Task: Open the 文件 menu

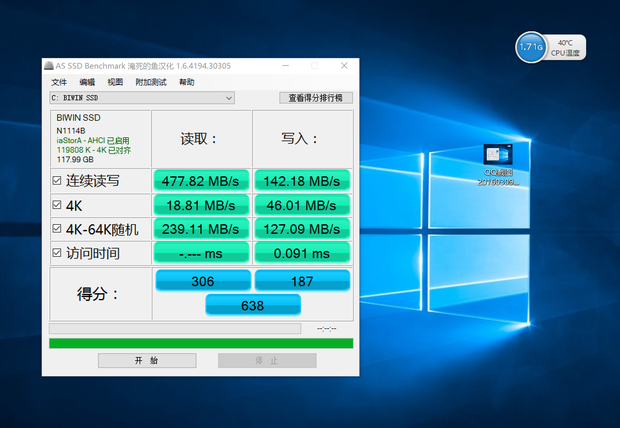Action: pos(59,82)
